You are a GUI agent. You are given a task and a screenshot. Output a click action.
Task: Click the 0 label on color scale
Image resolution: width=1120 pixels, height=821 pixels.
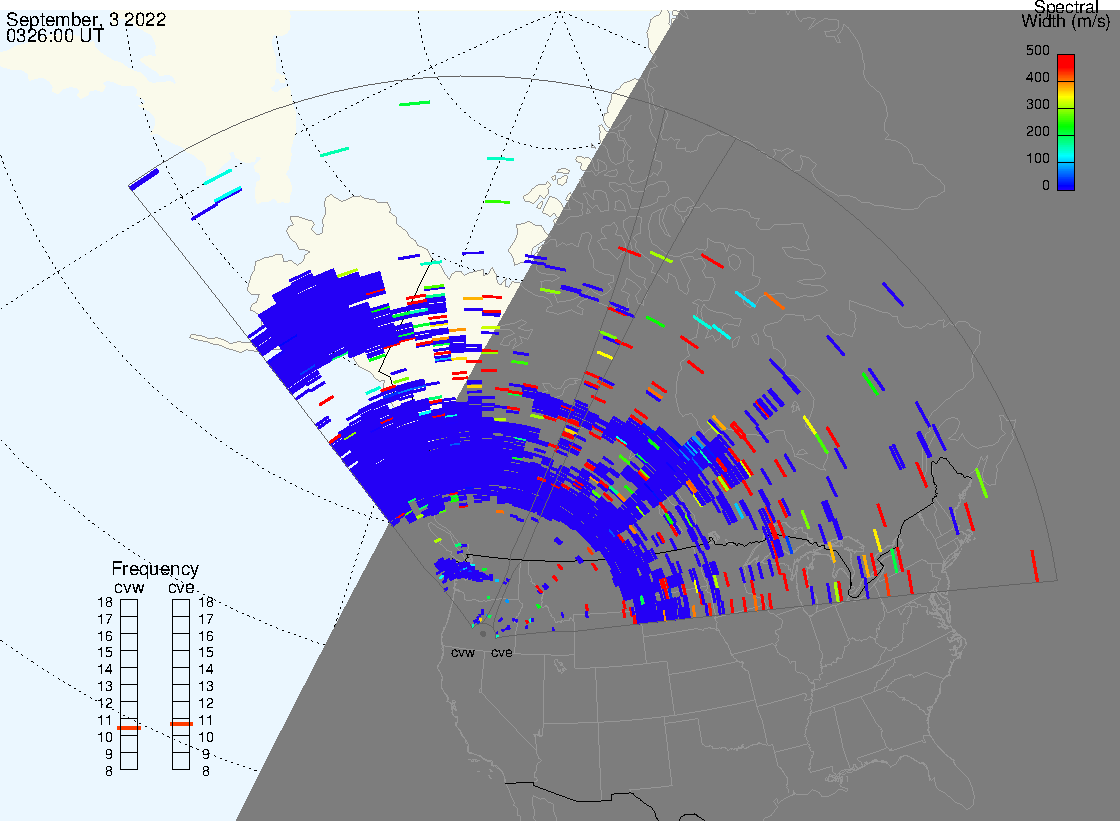[1046, 186]
